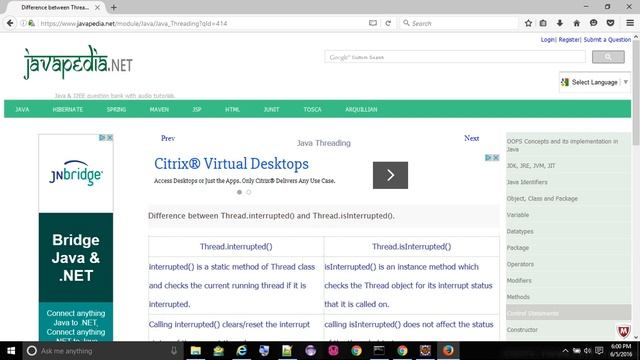The width and height of the screenshot is (640, 360).
Task: Open the Modifiers sidebar topic
Action: [519, 280]
